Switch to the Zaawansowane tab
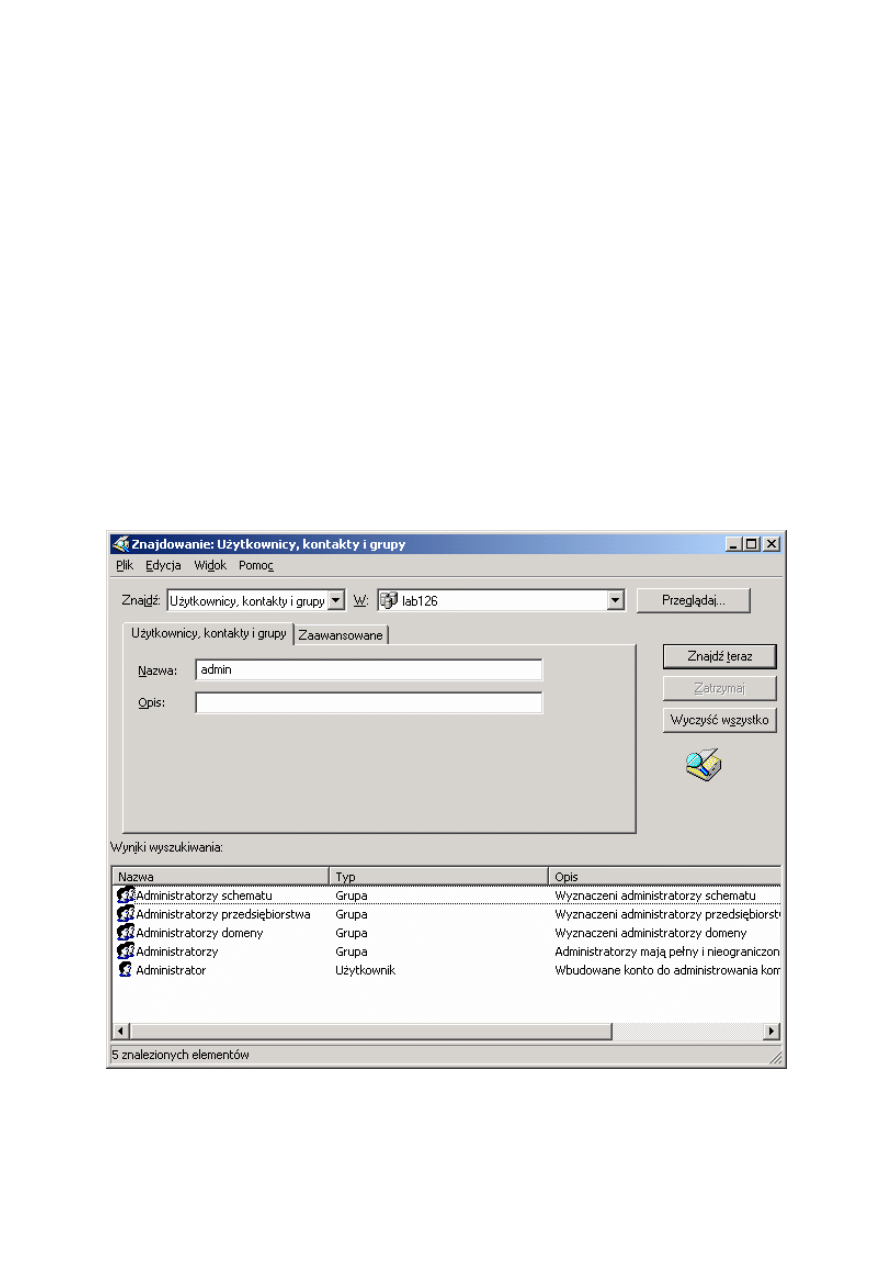893x1263 pixels. pos(340,635)
